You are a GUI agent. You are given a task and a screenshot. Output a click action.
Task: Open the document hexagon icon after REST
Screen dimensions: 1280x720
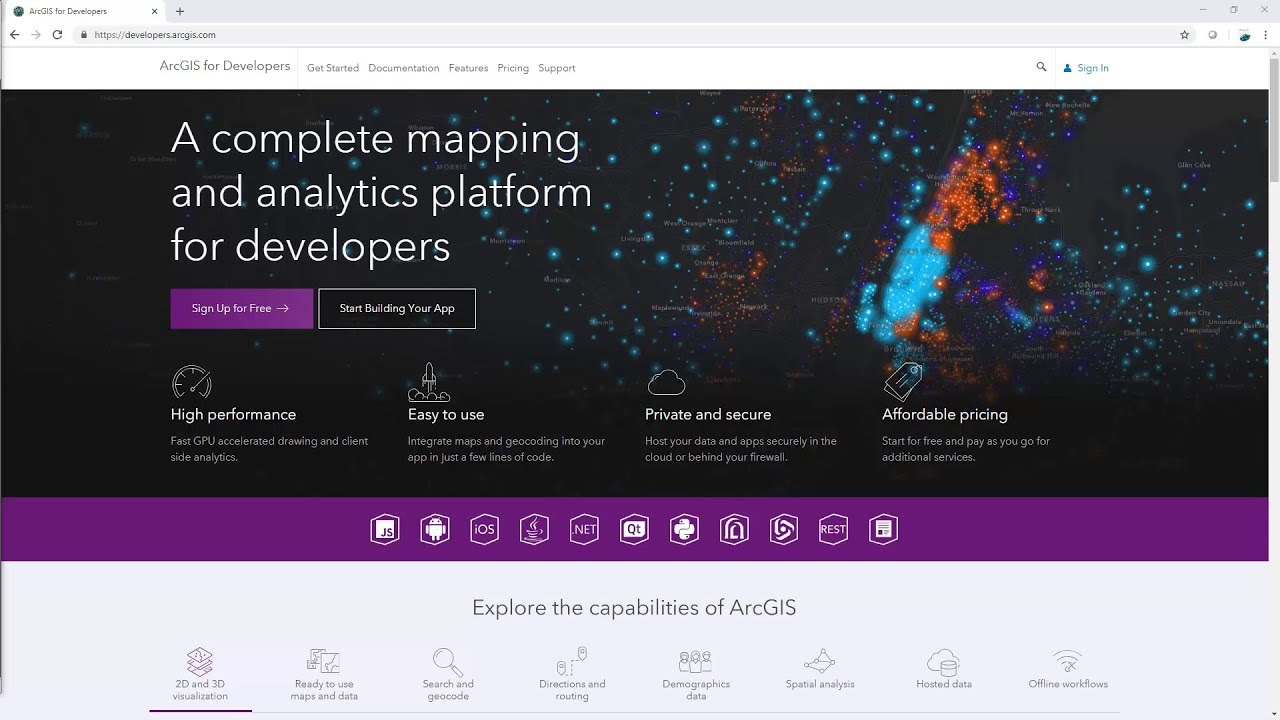pos(883,529)
